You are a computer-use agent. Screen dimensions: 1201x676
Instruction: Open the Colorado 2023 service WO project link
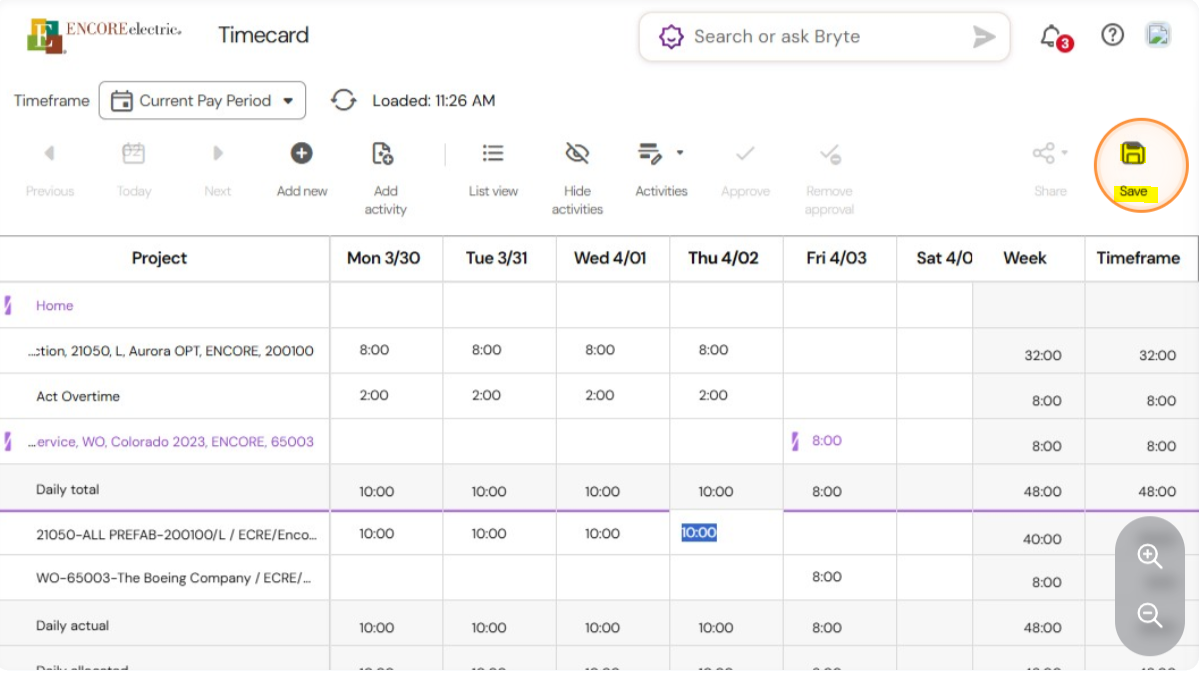pos(171,442)
